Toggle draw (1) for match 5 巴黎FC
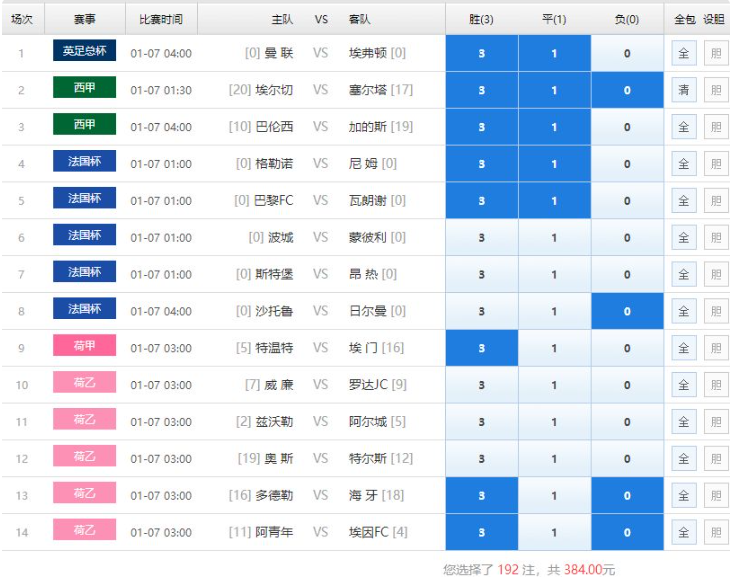The width and height of the screenshot is (735, 586). (554, 201)
